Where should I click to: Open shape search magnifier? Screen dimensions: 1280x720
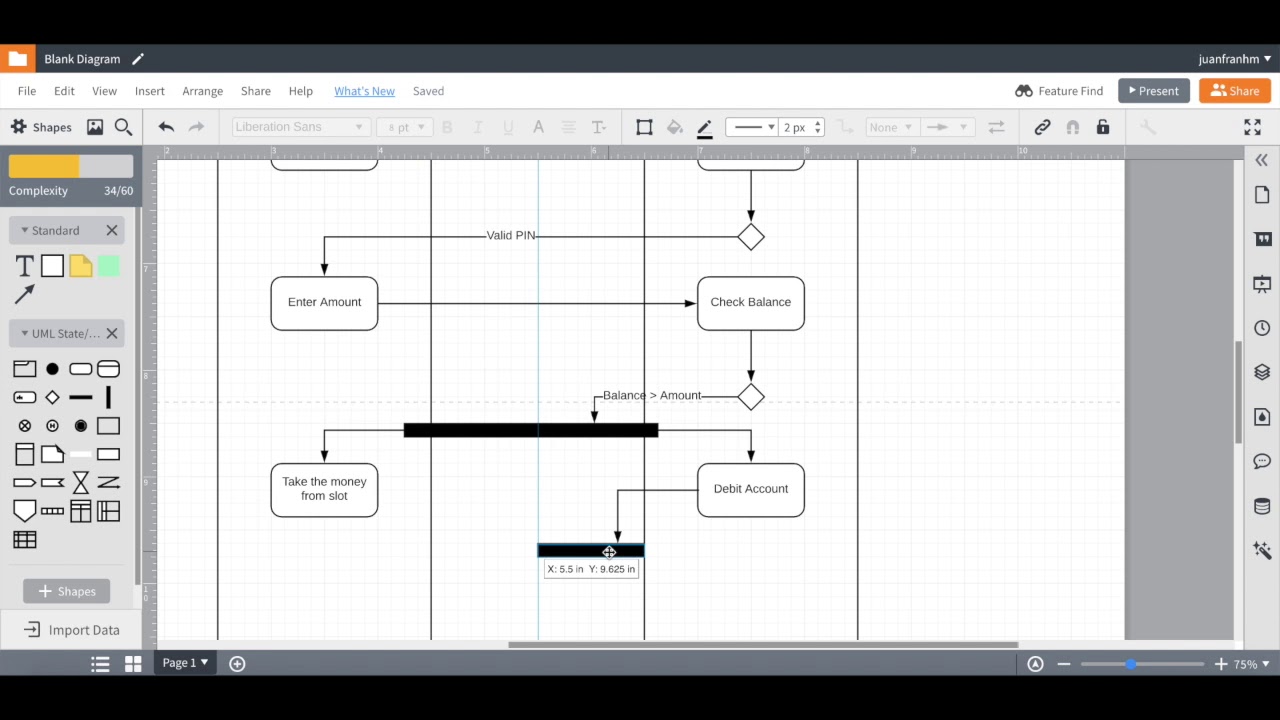pyautogui.click(x=123, y=127)
